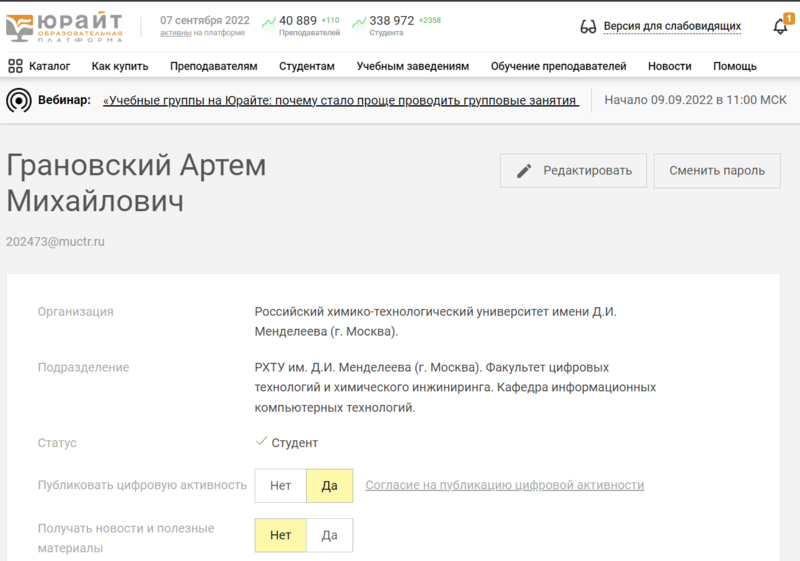Click the students count chart icon
The image size is (800, 561).
(359, 22)
